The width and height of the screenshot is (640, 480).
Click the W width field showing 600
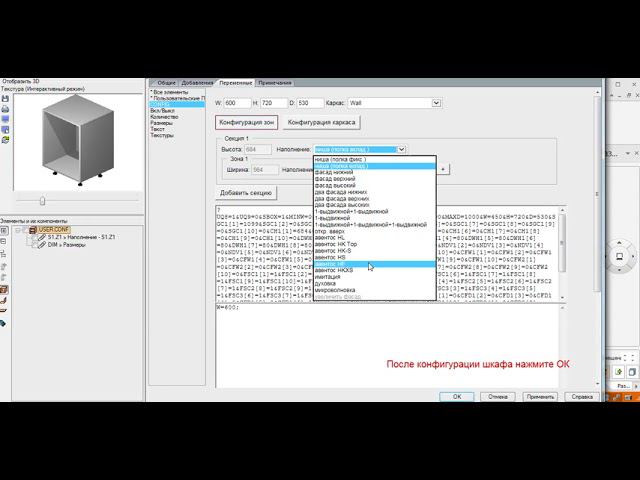pyautogui.click(x=237, y=103)
